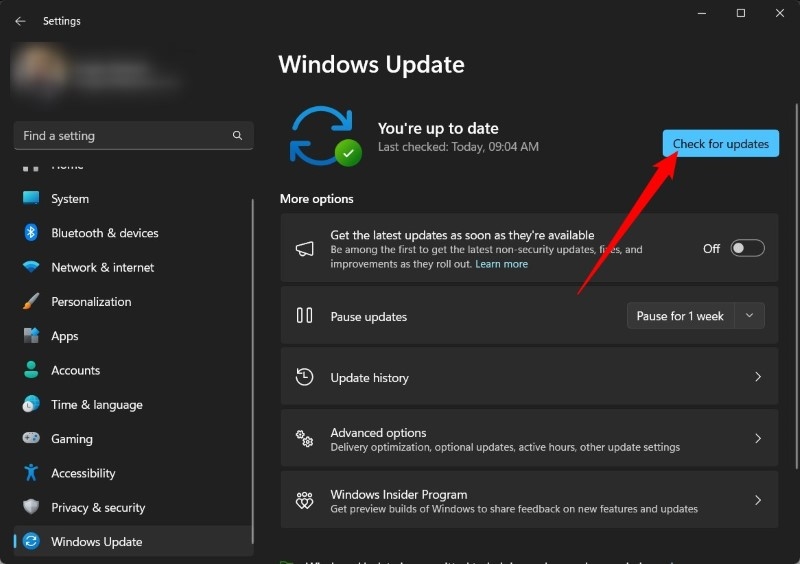Click the Bluetooth & devices icon

31,233
